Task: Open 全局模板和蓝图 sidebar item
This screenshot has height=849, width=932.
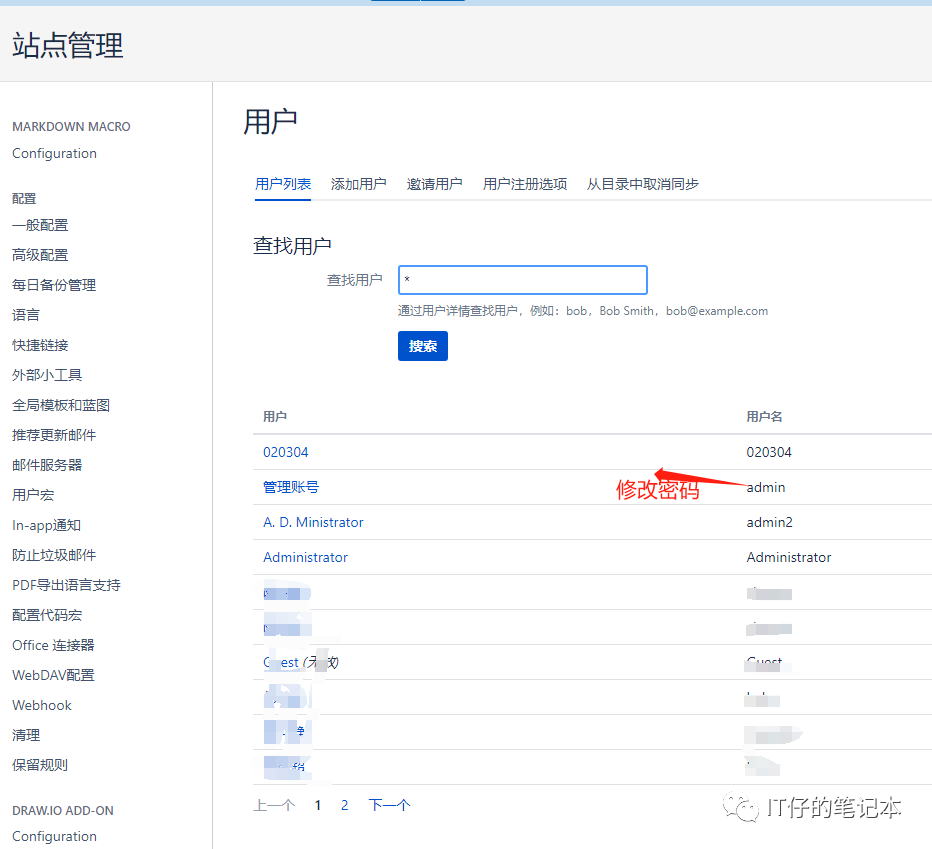Action: [x=61, y=405]
